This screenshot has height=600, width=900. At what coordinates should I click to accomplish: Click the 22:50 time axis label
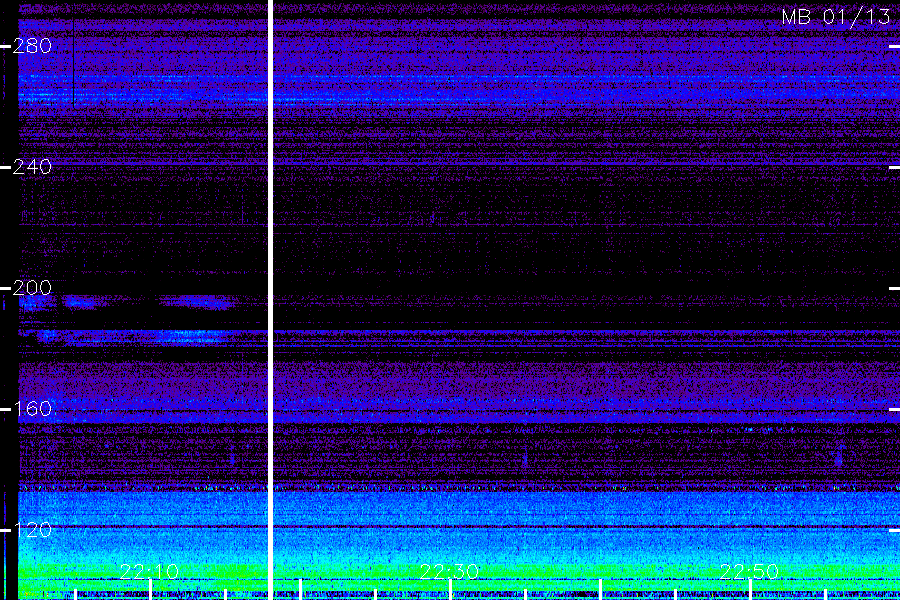tap(749, 571)
